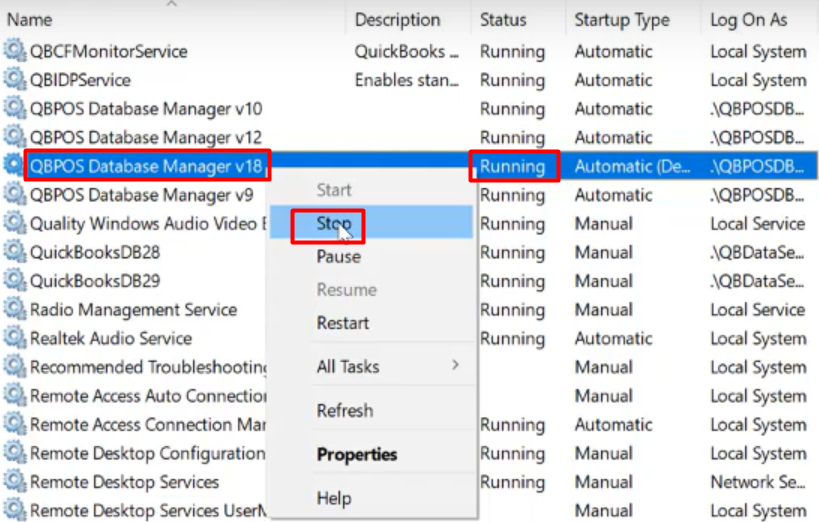
Task: Click Running status of QBPOS Database Manager v18
Action: point(512,166)
